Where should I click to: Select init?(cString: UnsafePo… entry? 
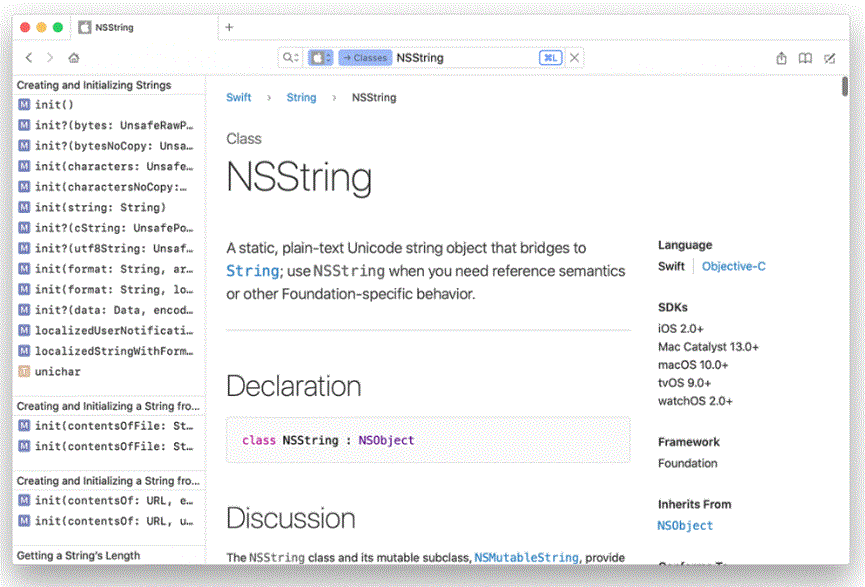point(109,228)
